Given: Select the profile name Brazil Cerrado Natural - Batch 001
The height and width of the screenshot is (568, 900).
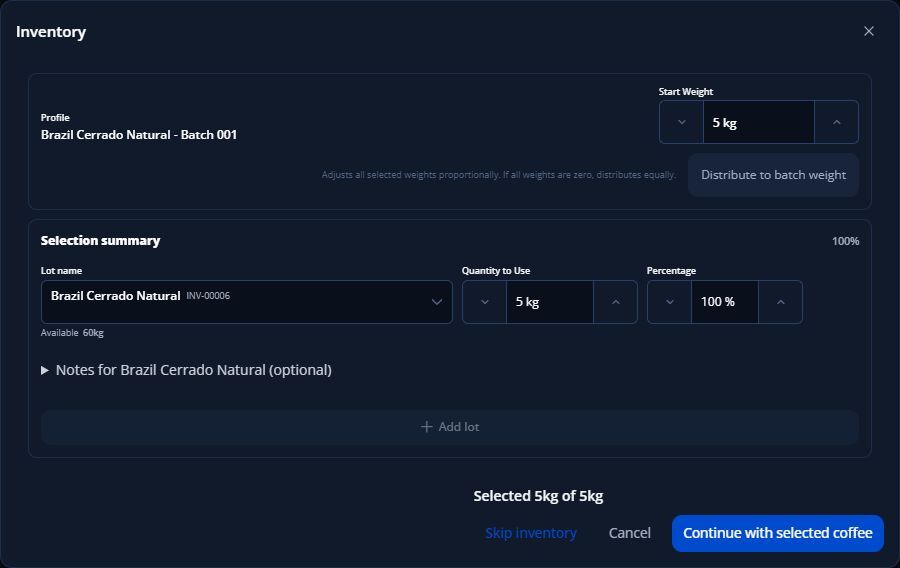Looking at the screenshot, I should point(139,135).
